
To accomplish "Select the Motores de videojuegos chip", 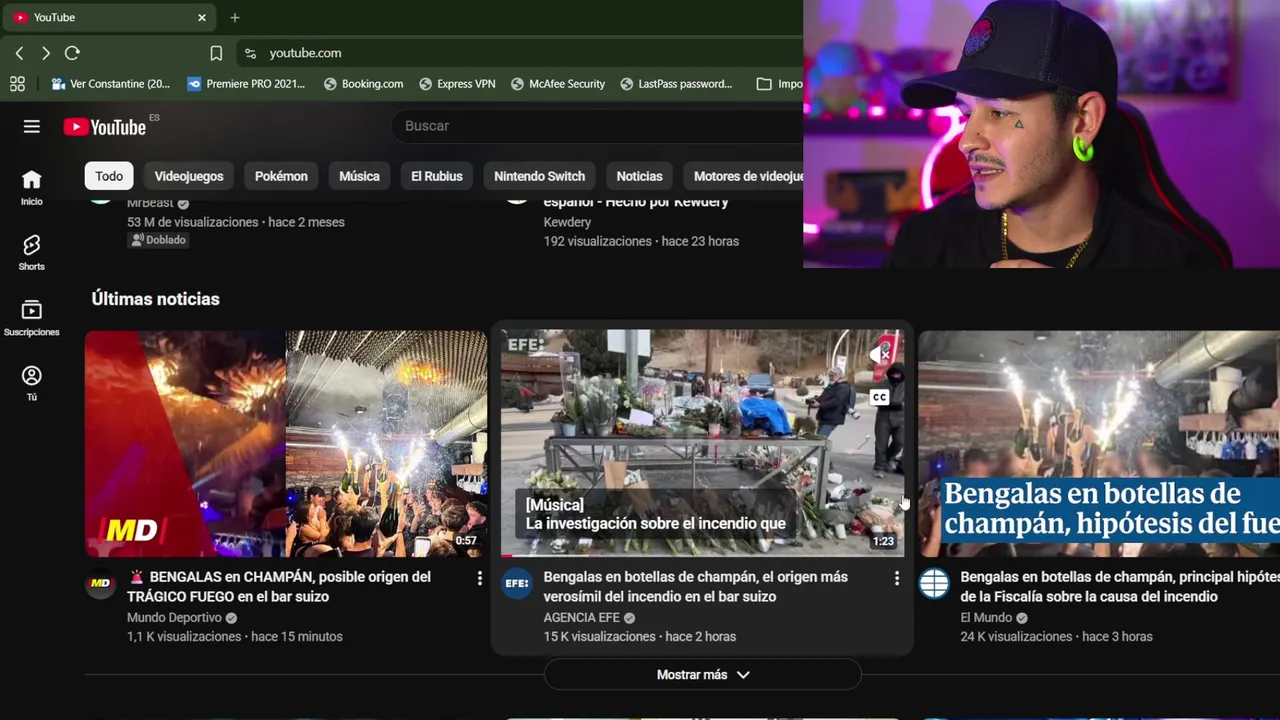I will click(743, 176).
